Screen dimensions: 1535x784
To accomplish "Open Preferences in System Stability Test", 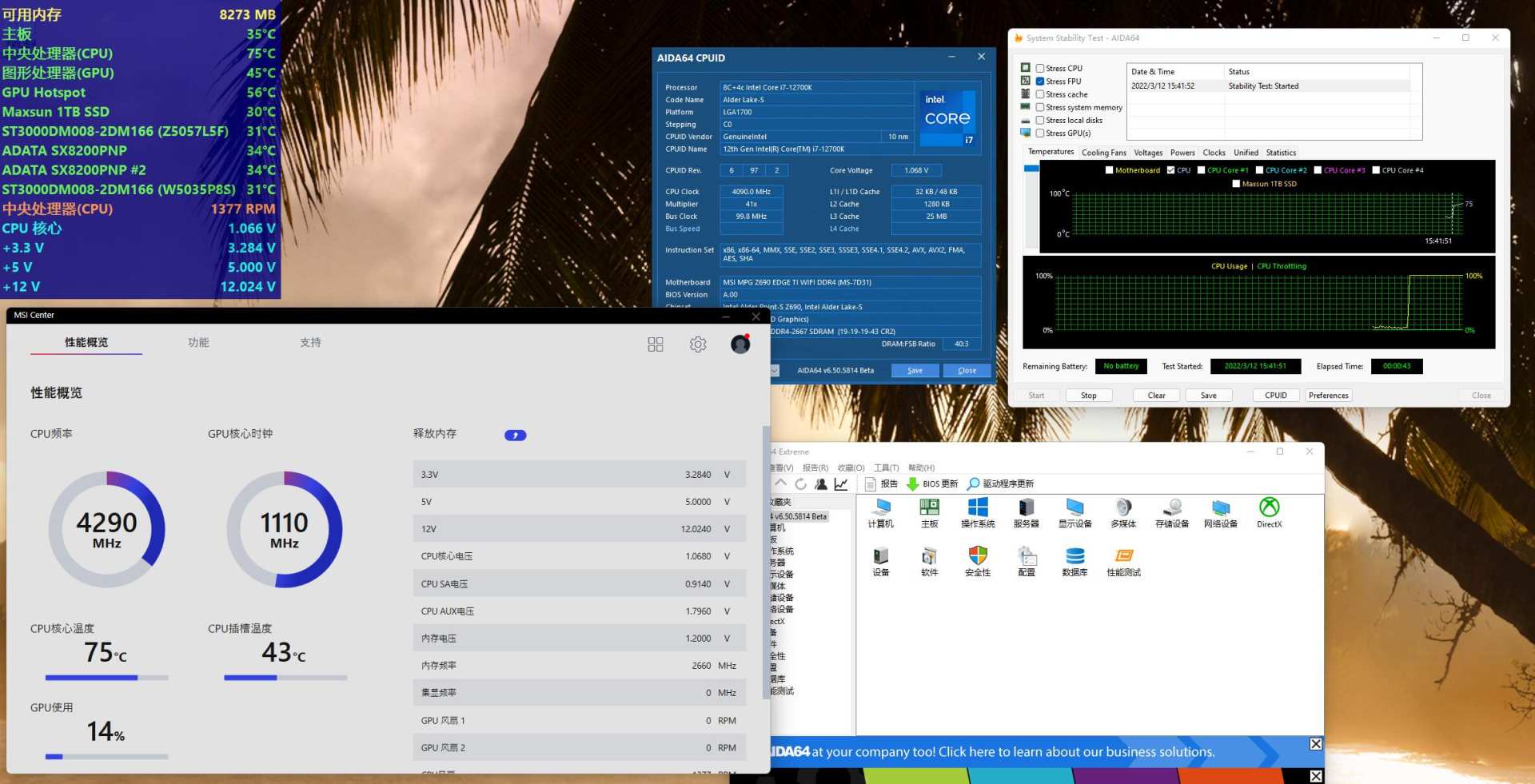I will point(1329,396).
